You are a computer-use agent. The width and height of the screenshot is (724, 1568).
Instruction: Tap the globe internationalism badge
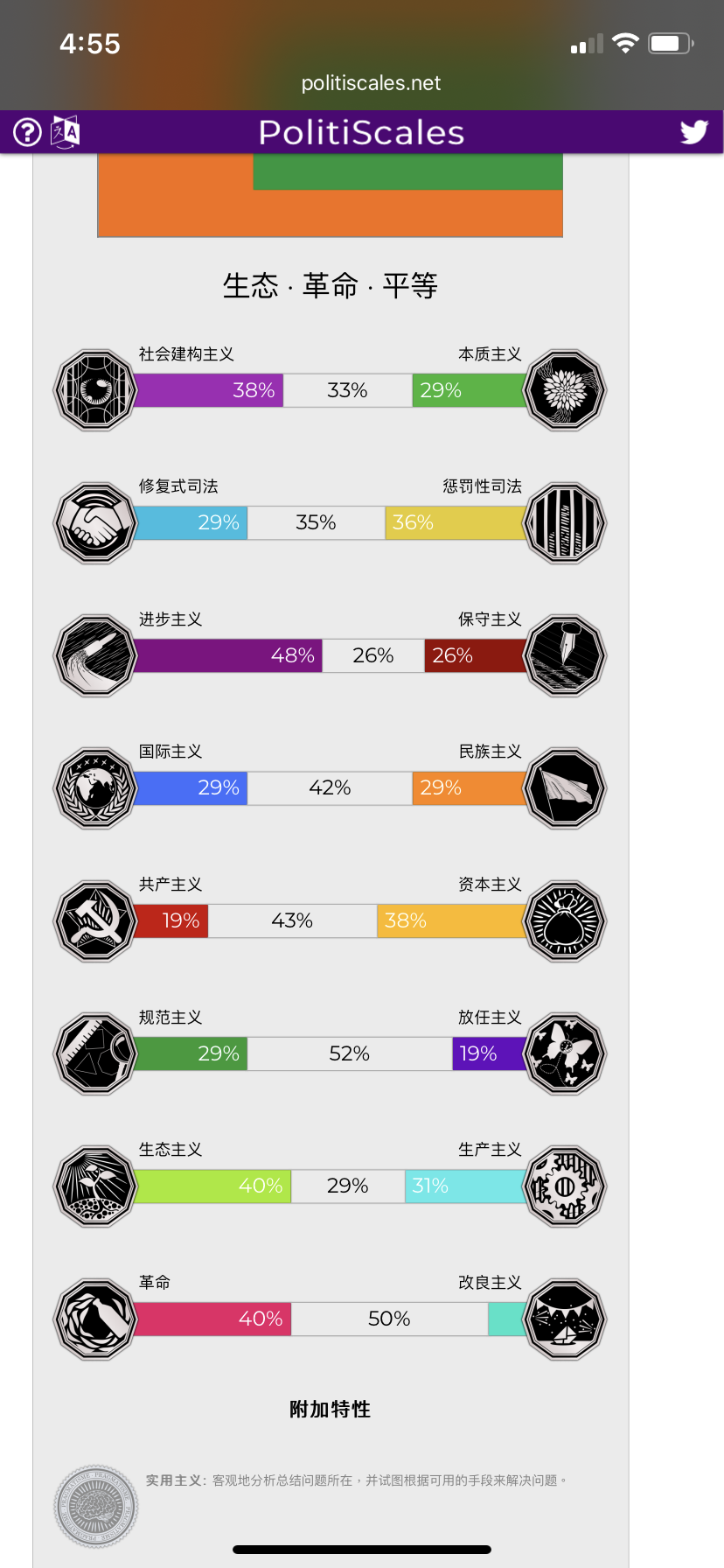(x=95, y=787)
